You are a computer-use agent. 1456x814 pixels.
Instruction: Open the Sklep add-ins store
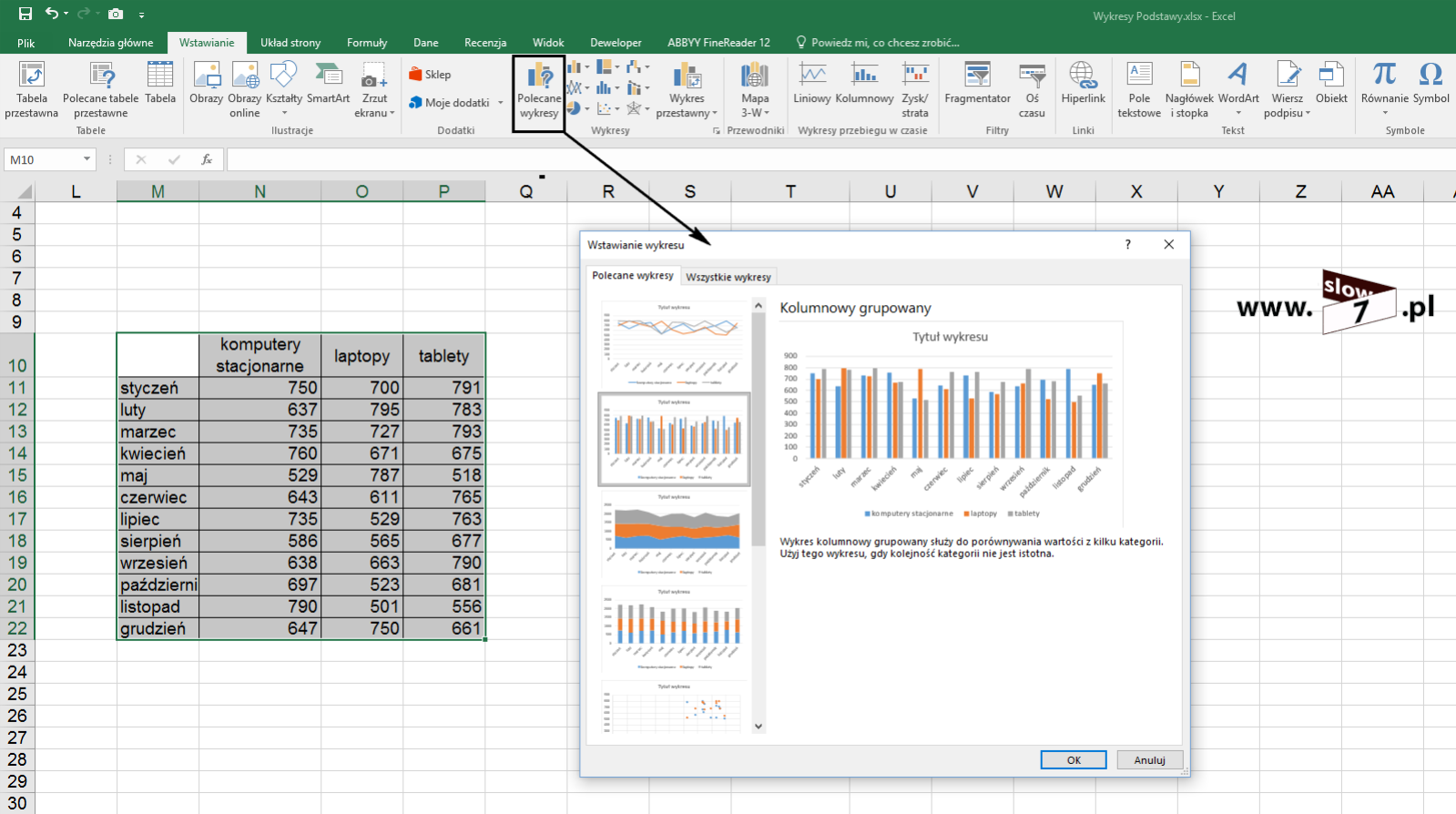[430, 75]
